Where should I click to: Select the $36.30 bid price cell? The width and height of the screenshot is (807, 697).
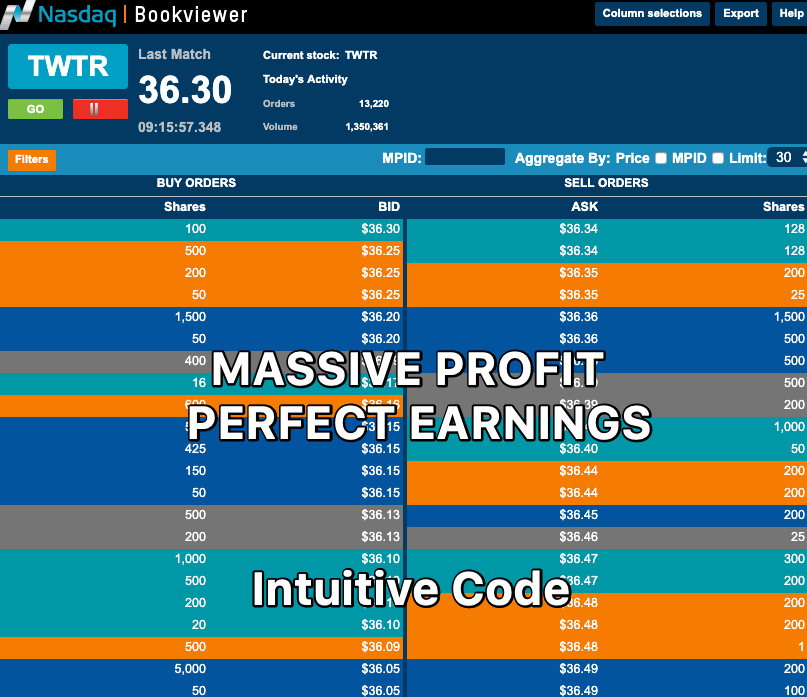tap(380, 229)
